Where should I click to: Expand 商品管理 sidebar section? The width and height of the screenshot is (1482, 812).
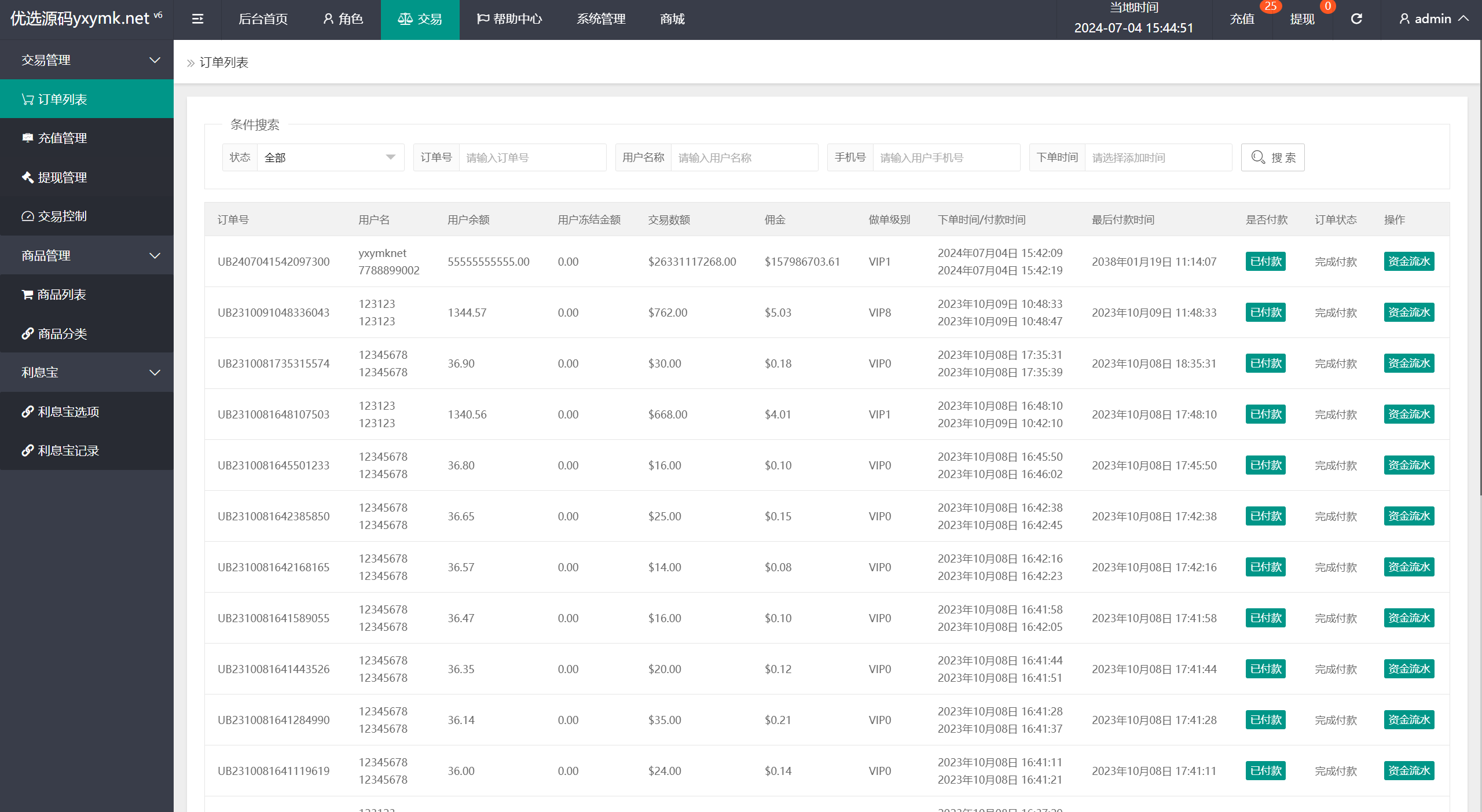87,255
